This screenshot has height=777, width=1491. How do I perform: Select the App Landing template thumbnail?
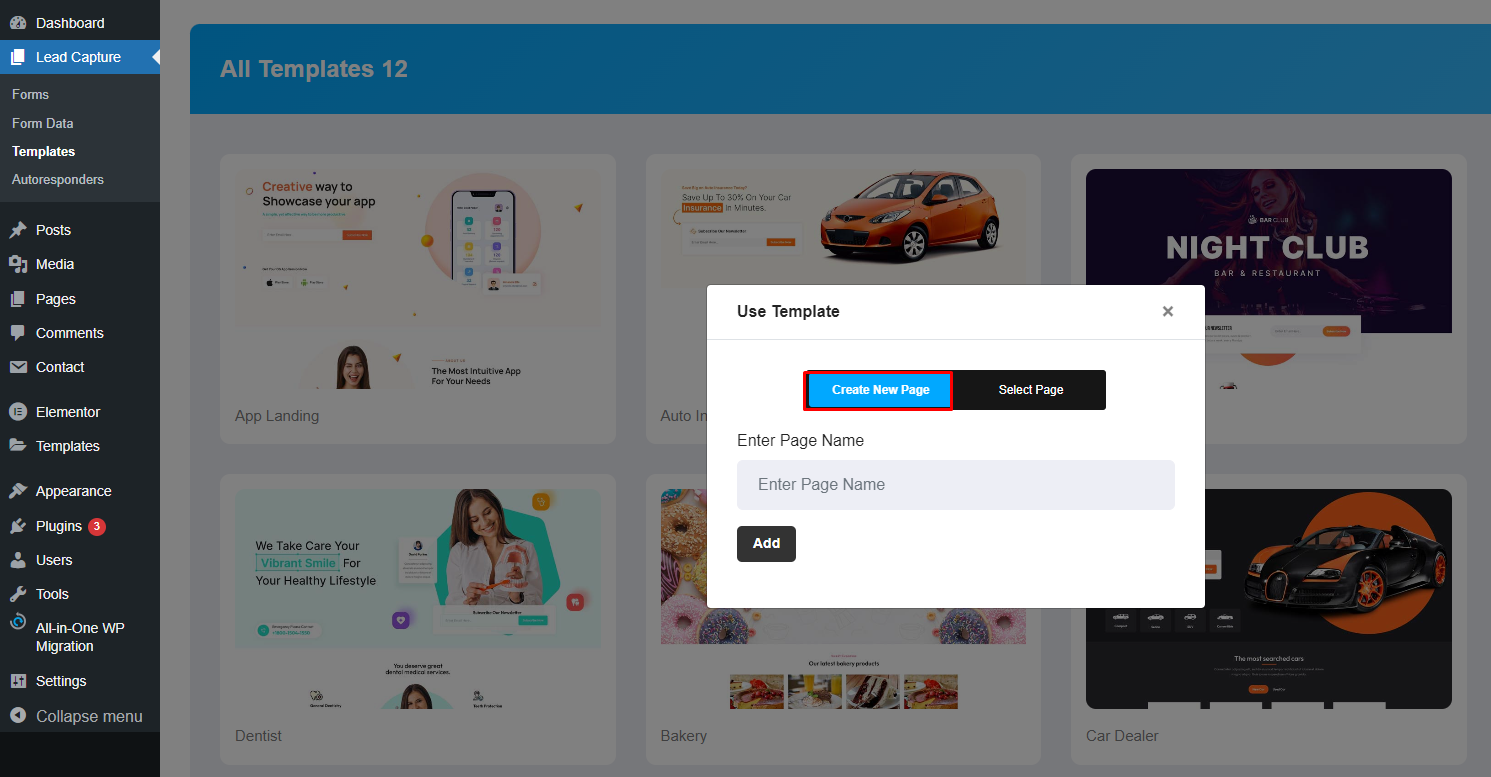point(418,279)
